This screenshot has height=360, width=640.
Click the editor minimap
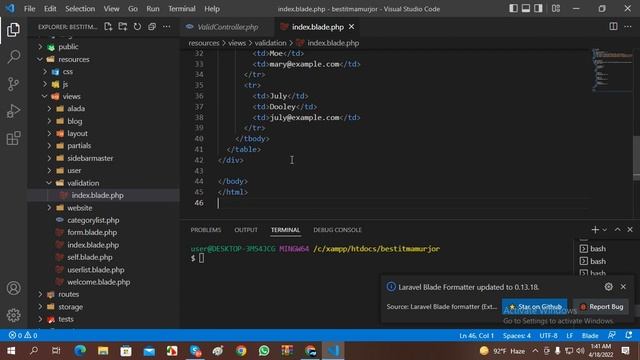(612, 69)
